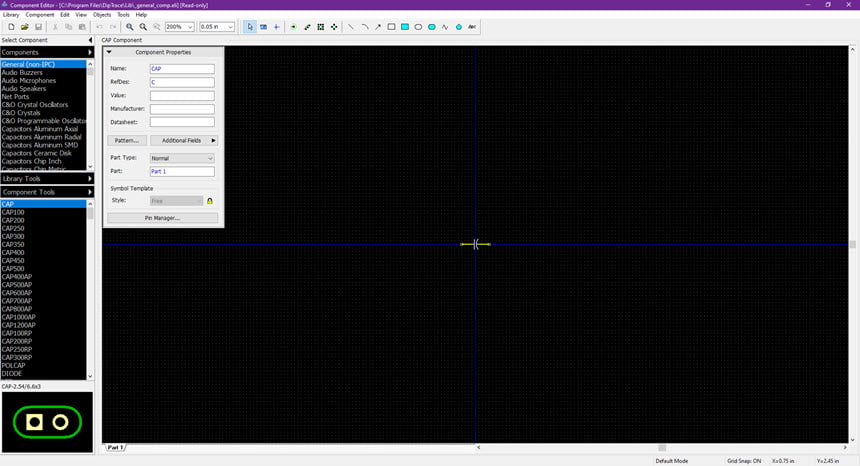Screen dimensions: 860x466
Task: Select 'Audio Buzzers' library in the list
Action: point(43,72)
